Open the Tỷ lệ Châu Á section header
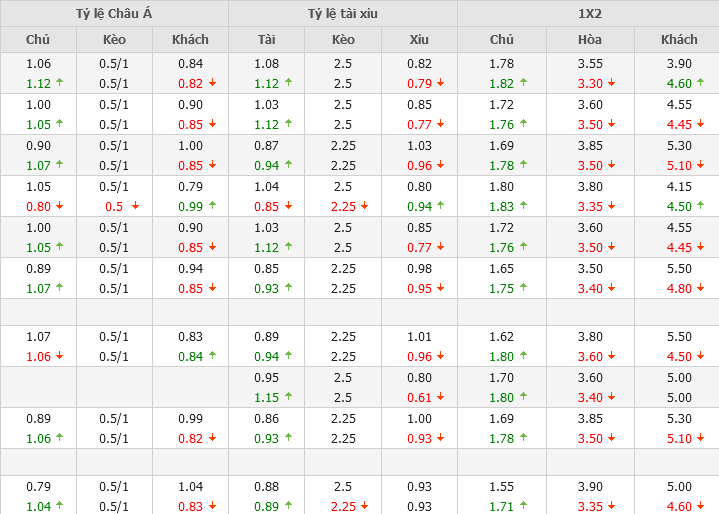719x514 pixels. coord(114,13)
